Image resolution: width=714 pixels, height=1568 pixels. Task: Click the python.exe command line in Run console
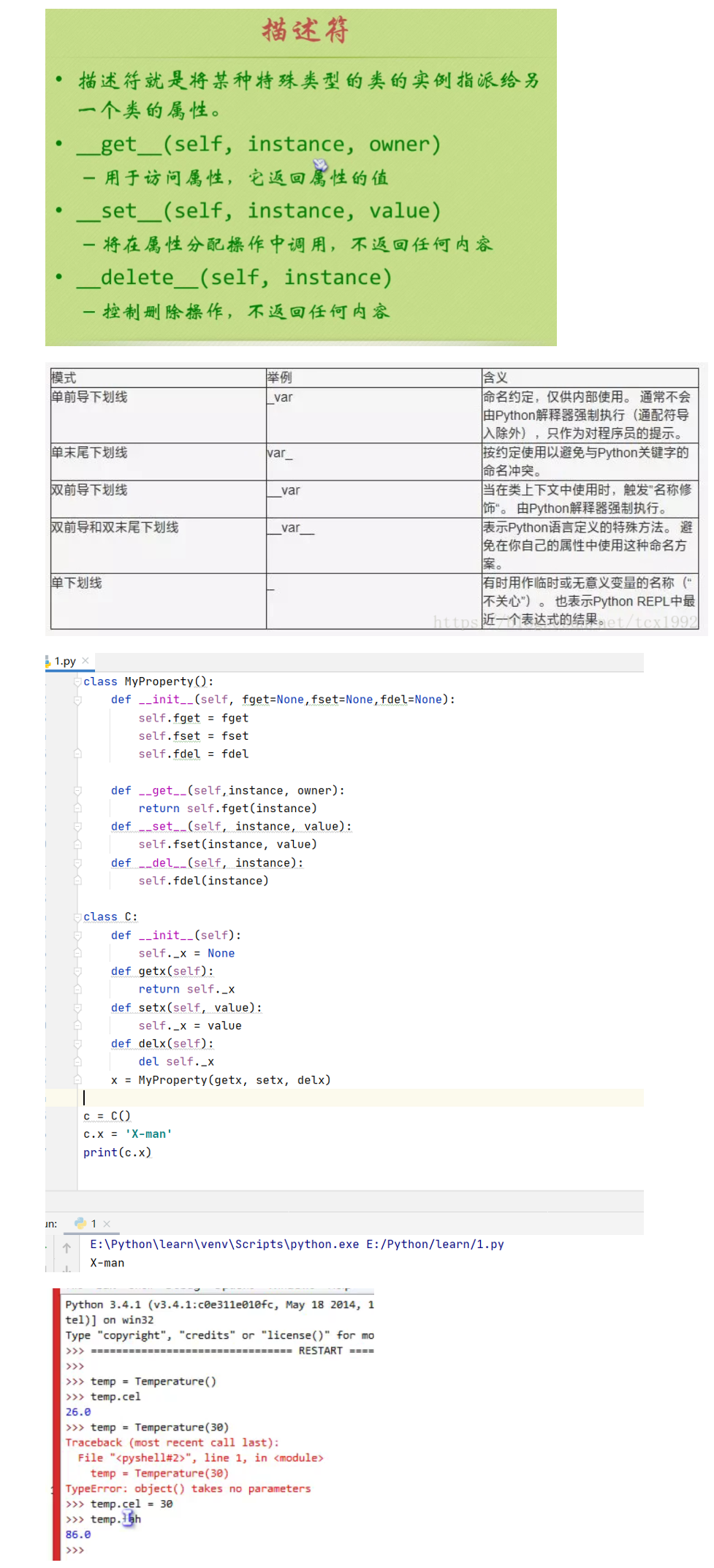pyautogui.click(x=297, y=1244)
